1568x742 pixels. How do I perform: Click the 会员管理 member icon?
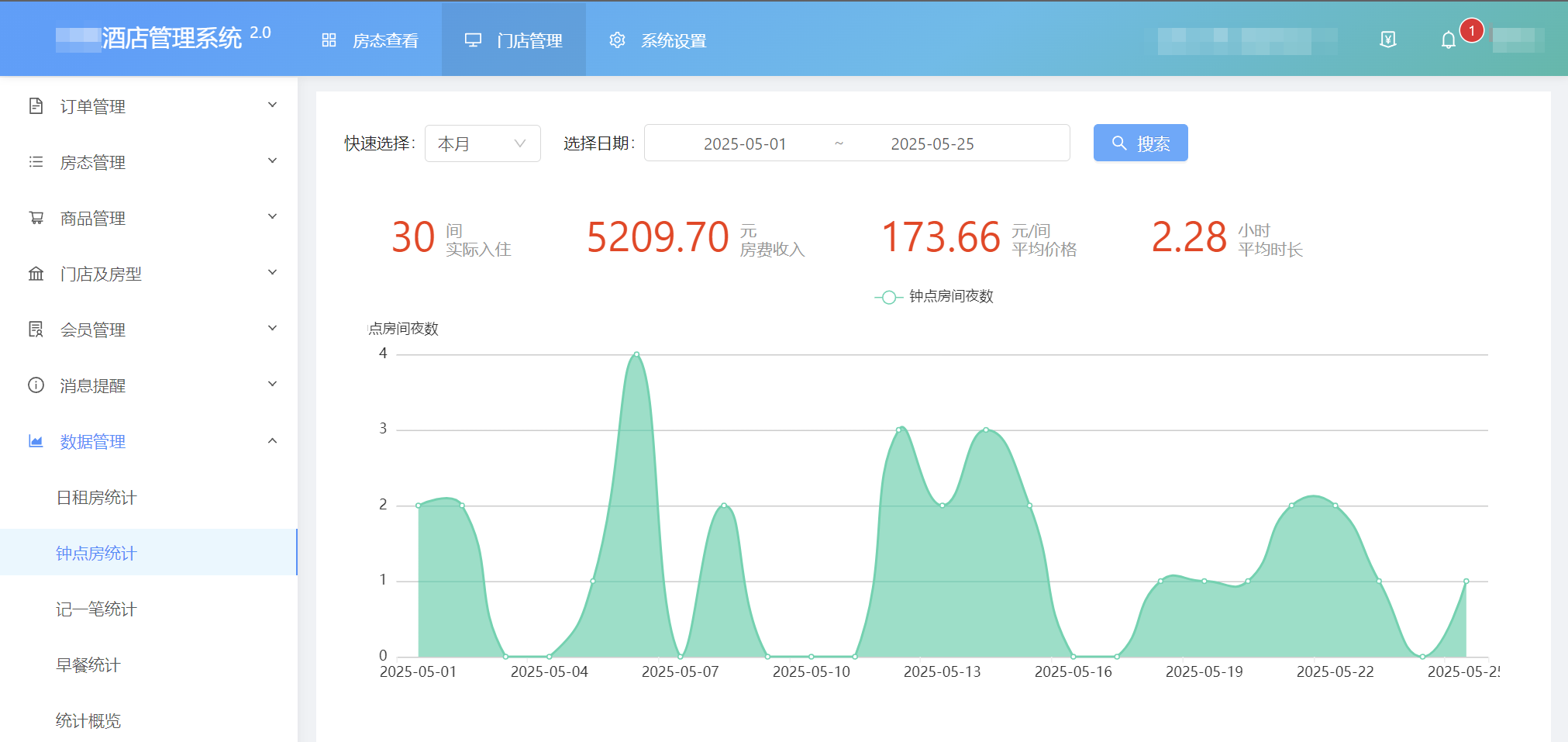pyautogui.click(x=36, y=330)
